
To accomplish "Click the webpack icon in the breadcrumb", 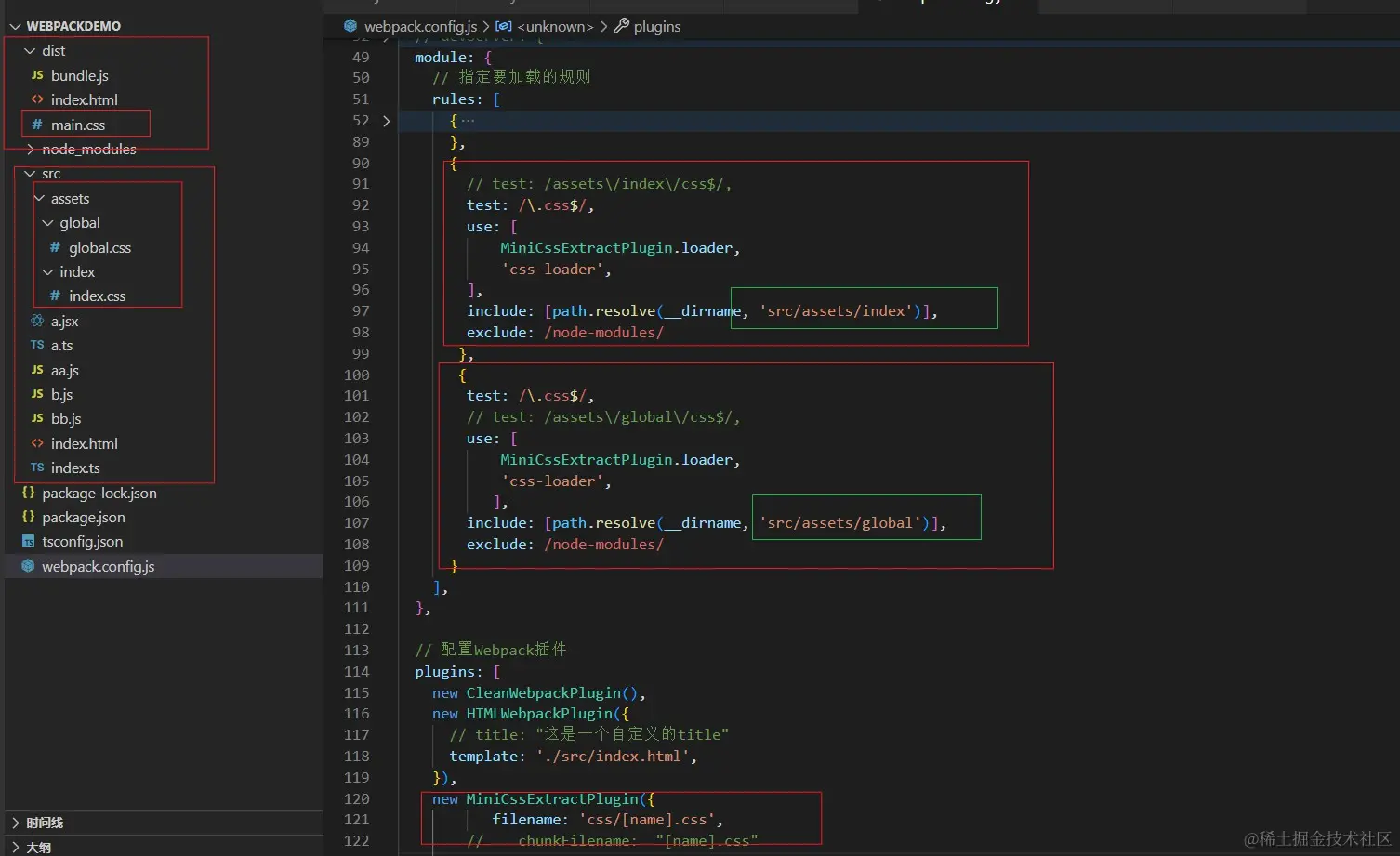I will (350, 26).
